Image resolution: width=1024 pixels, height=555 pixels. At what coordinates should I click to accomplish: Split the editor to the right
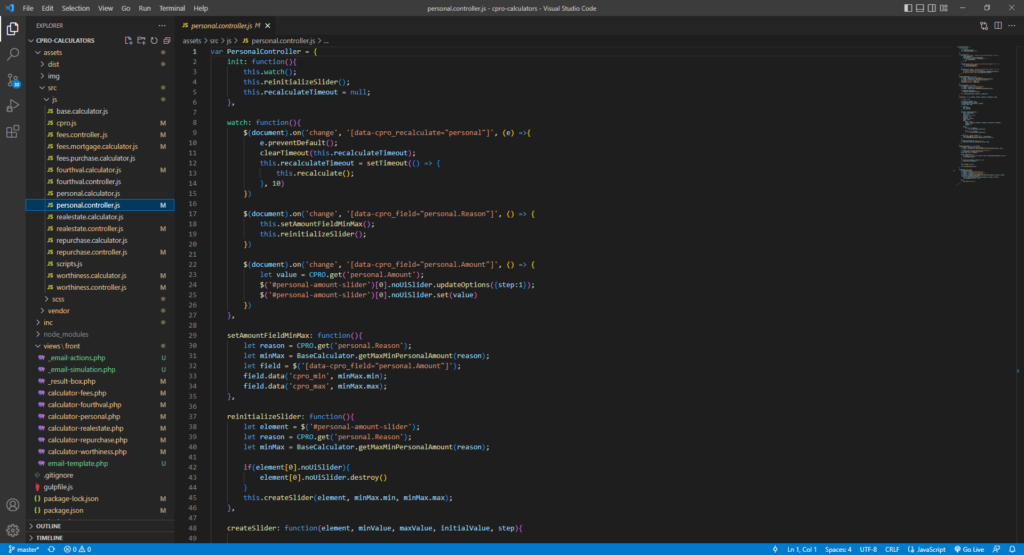coord(998,25)
